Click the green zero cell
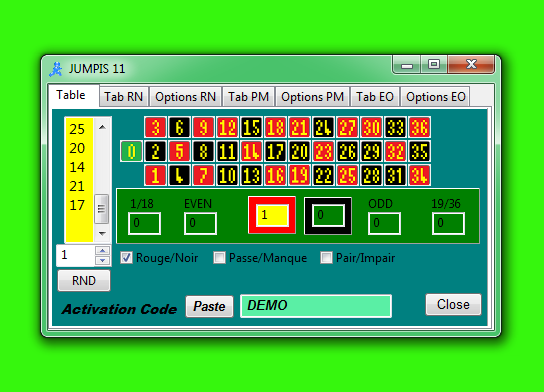Screen dimensions: 544x392 [x=131, y=151]
